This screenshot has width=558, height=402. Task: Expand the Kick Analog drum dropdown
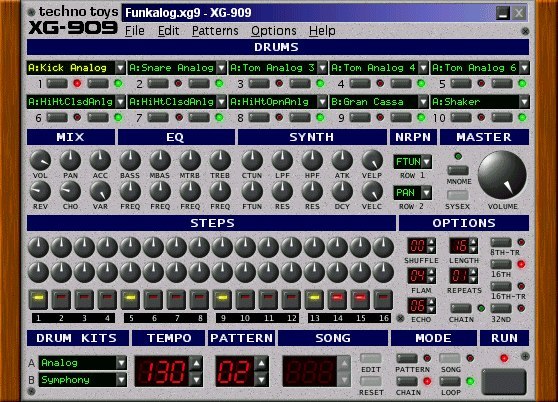tap(120, 68)
